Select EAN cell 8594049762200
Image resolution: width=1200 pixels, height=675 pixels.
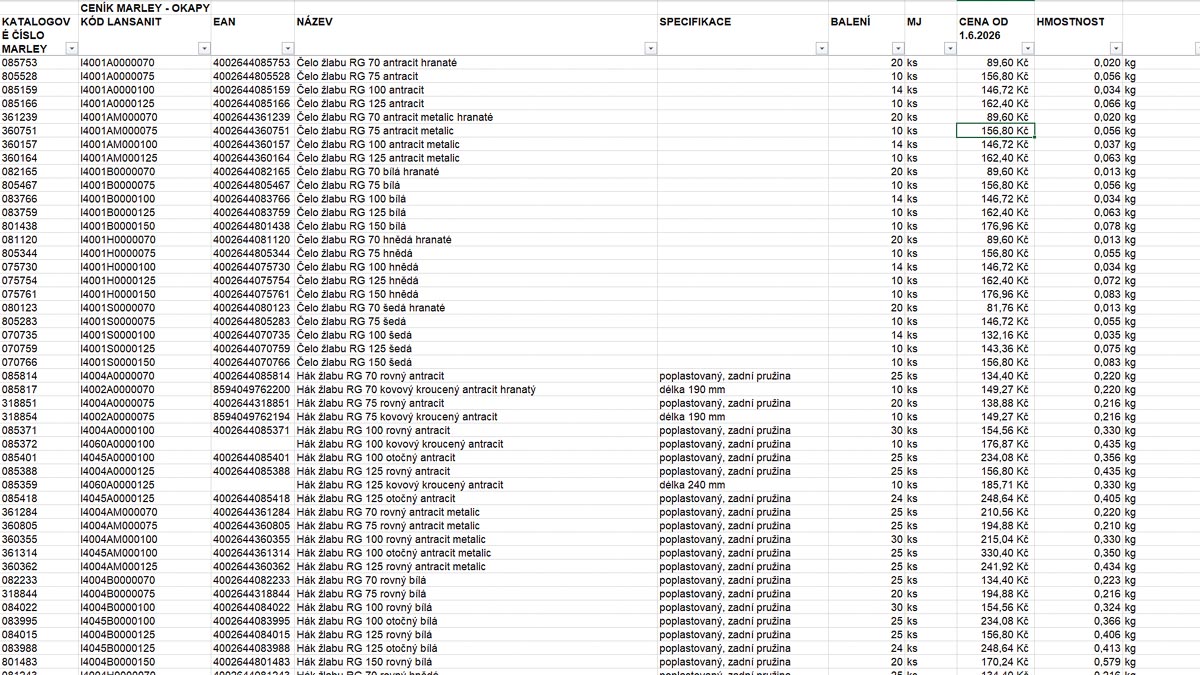252,389
